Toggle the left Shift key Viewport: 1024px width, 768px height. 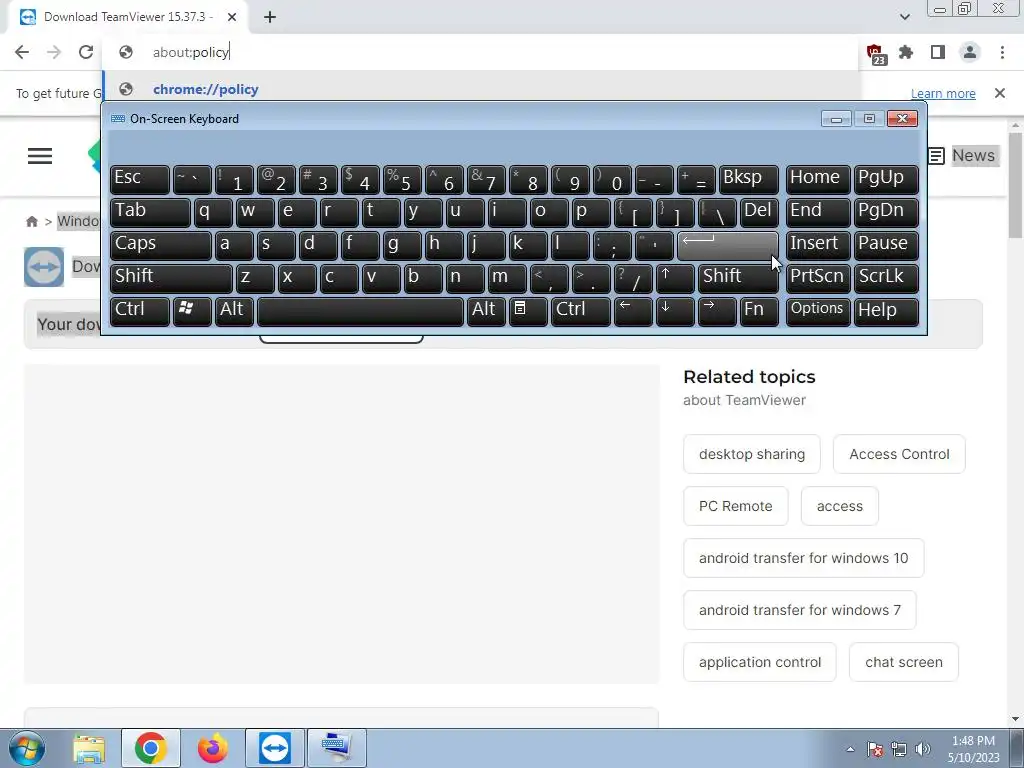pyautogui.click(x=170, y=278)
